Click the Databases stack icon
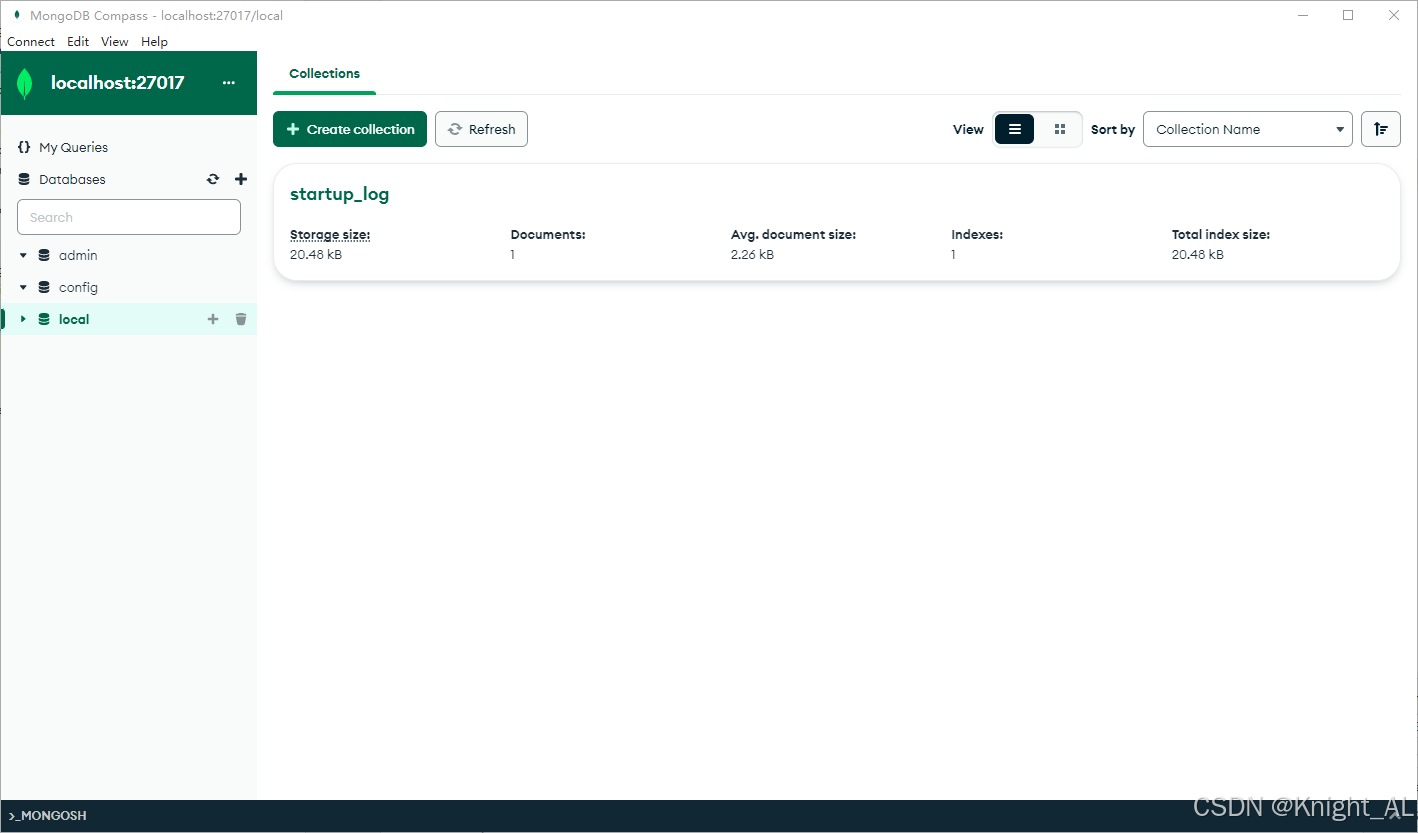Screen dimensions: 1418x833 (24, 179)
